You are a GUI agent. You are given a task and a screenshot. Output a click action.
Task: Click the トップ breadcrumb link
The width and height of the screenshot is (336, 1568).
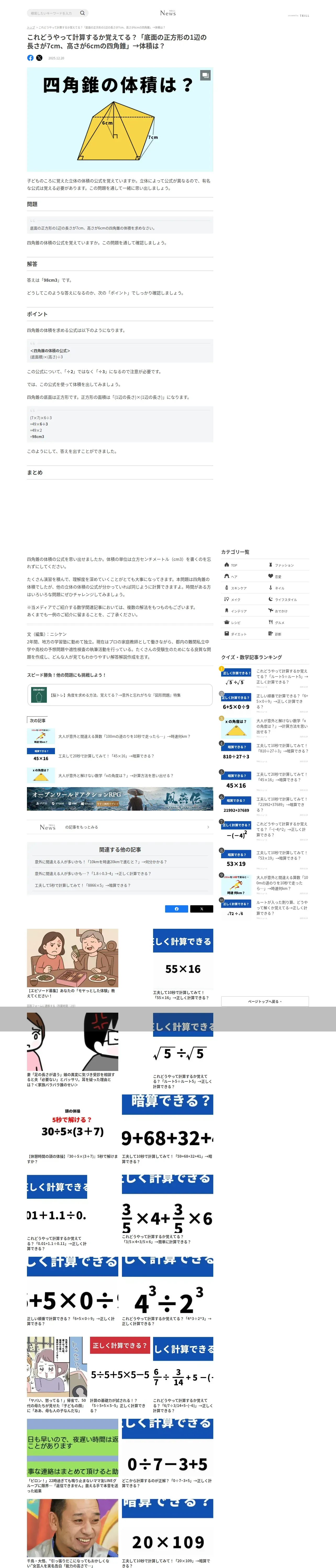tap(31, 27)
